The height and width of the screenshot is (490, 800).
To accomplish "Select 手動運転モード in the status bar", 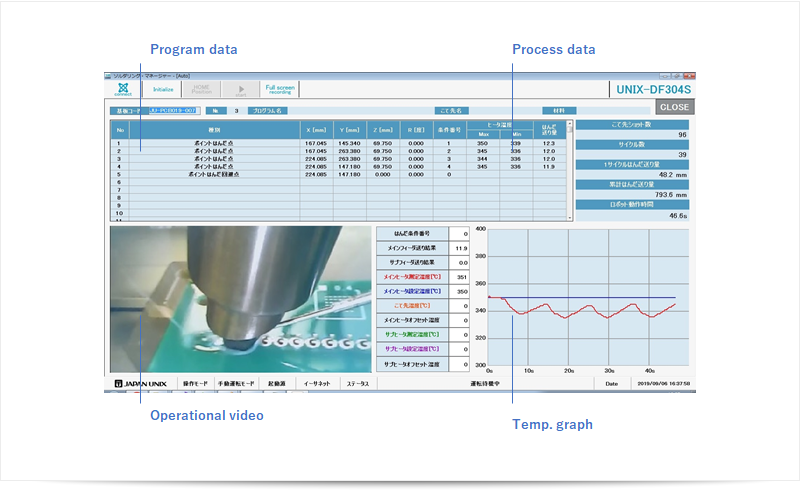I will point(236,383).
